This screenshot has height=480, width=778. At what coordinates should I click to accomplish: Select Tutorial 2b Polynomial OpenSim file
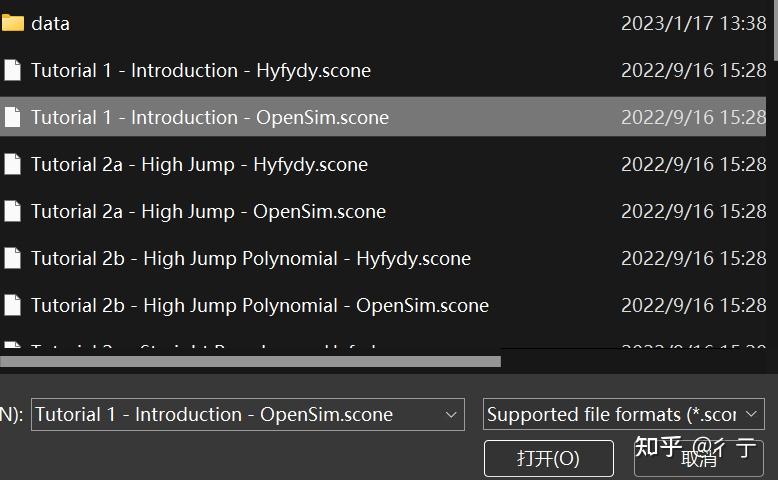coord(259,305)
